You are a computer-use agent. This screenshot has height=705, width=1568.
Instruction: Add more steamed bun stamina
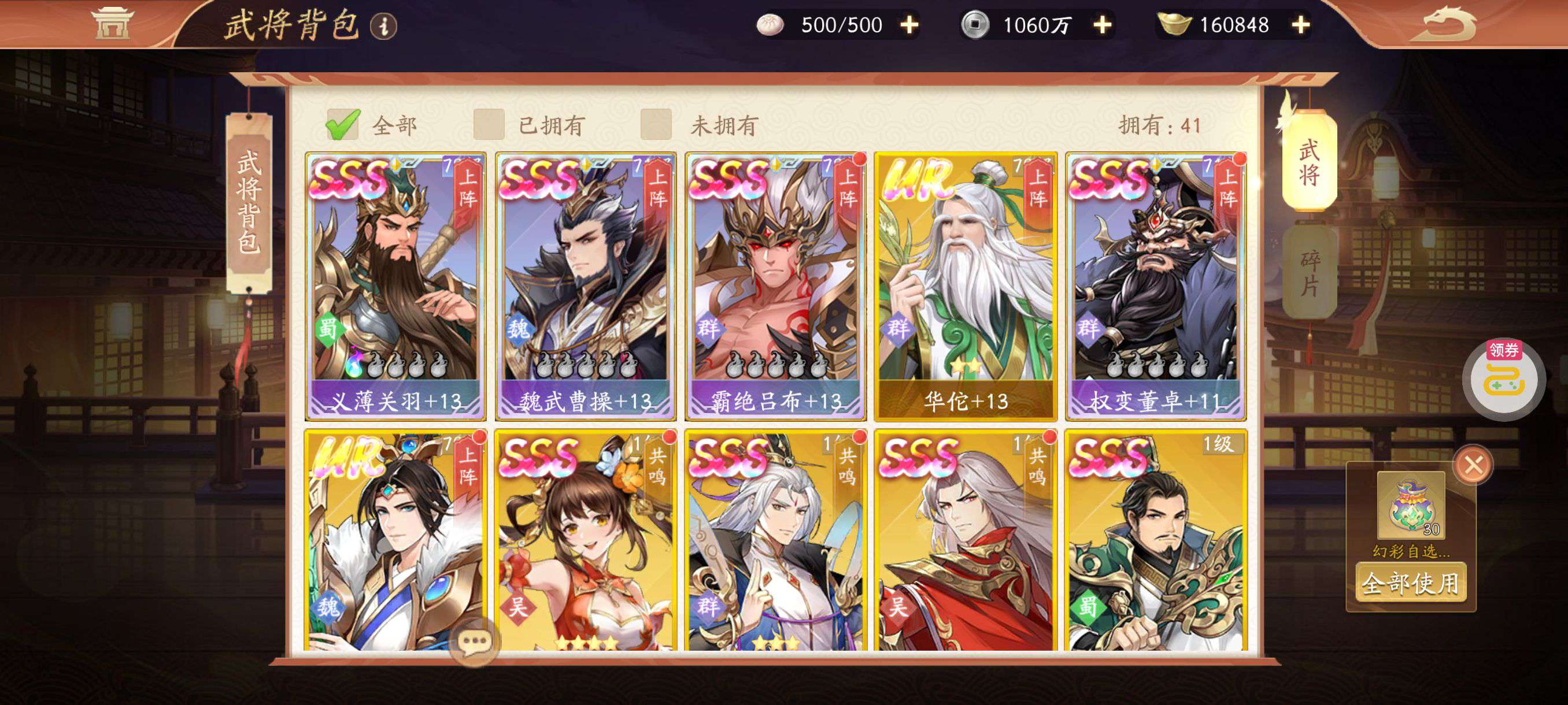tap(909, 25)
